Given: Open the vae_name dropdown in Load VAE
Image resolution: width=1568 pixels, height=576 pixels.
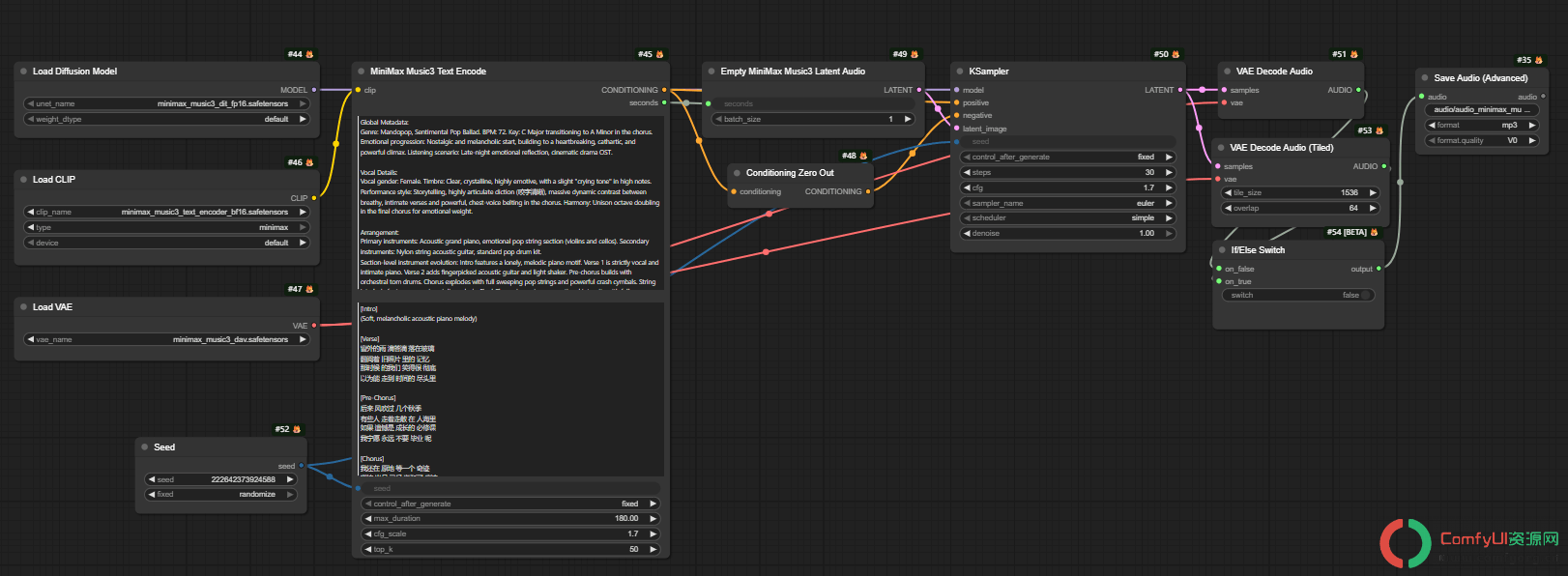Looking at the screenshot, I should pos(167,339).
